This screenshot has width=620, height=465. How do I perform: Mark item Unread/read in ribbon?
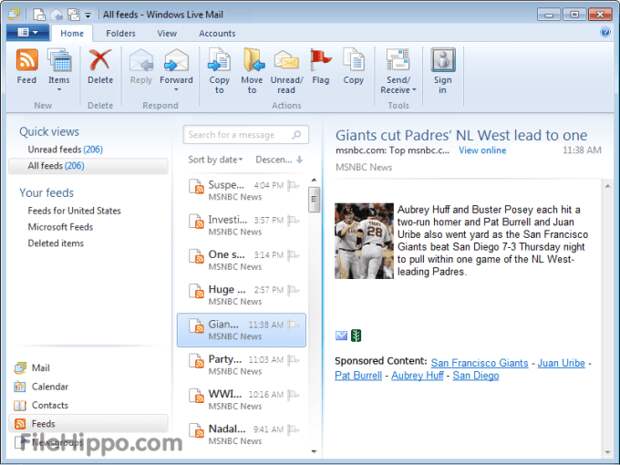point(286,71)
